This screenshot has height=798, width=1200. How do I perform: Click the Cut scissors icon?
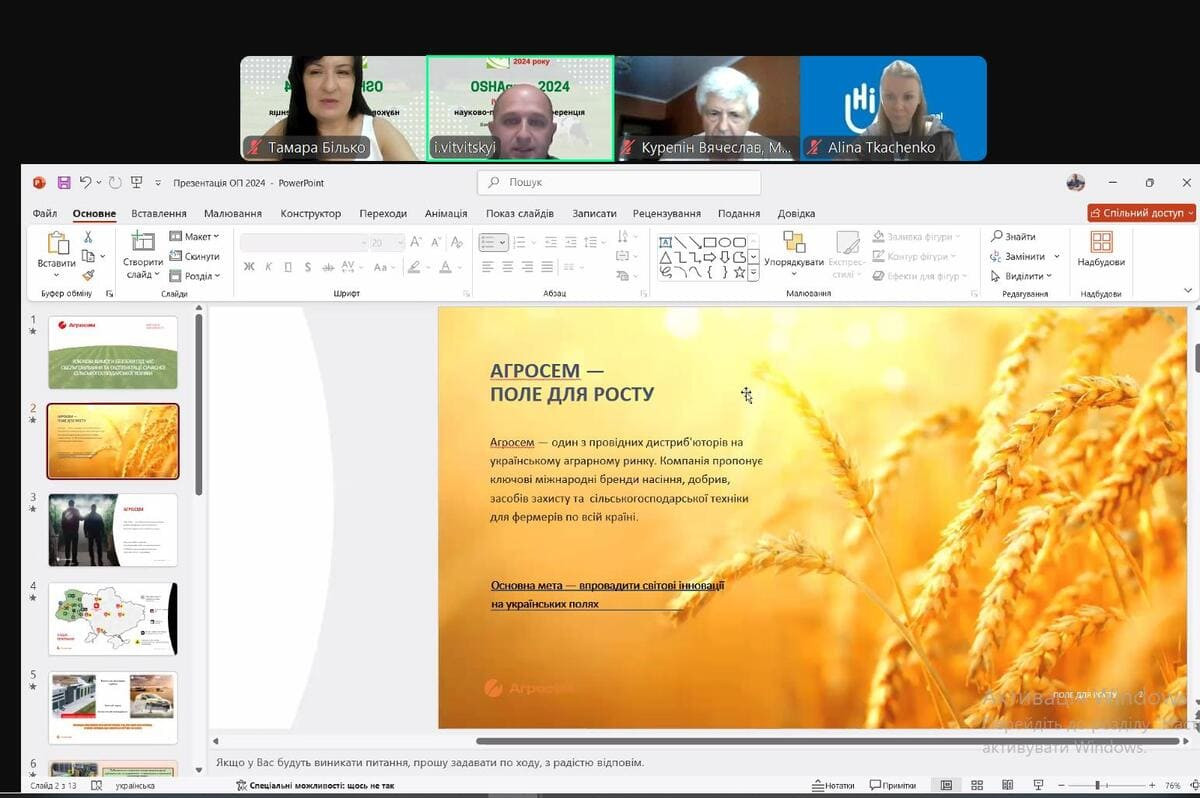[x=88, y=238]
